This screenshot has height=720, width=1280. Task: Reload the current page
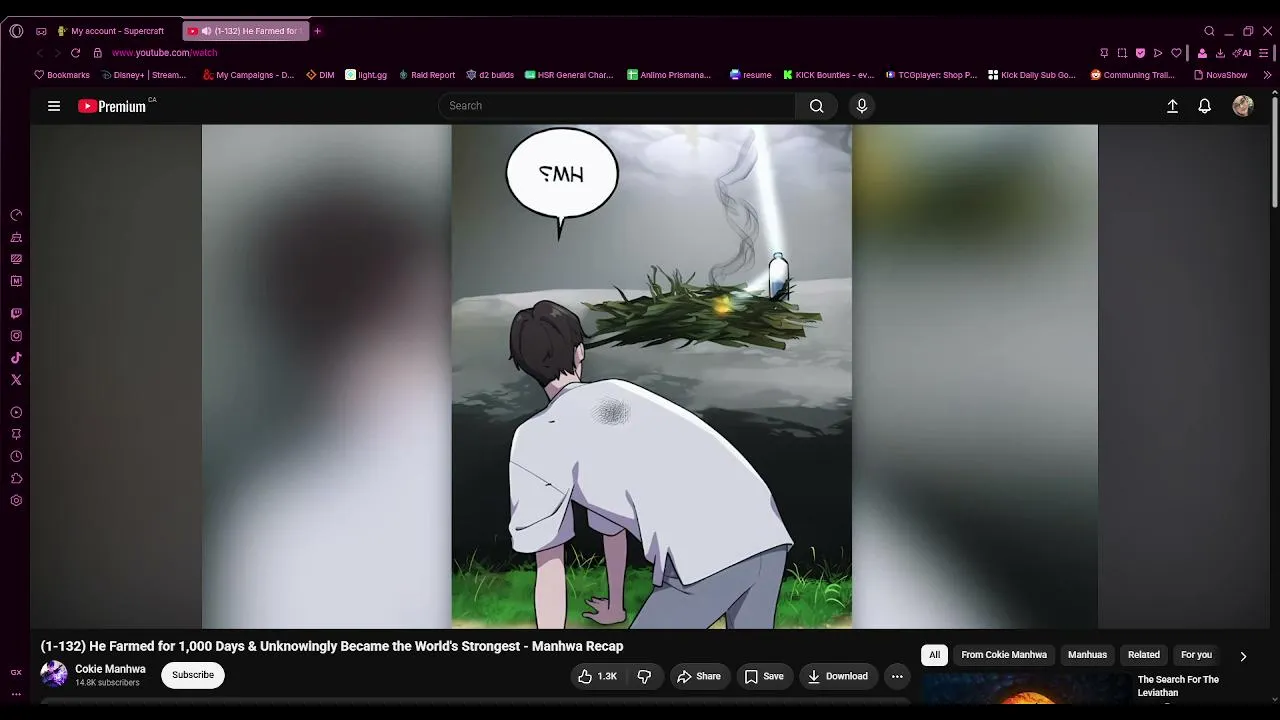pyautogui.click(x=75, y=53)
